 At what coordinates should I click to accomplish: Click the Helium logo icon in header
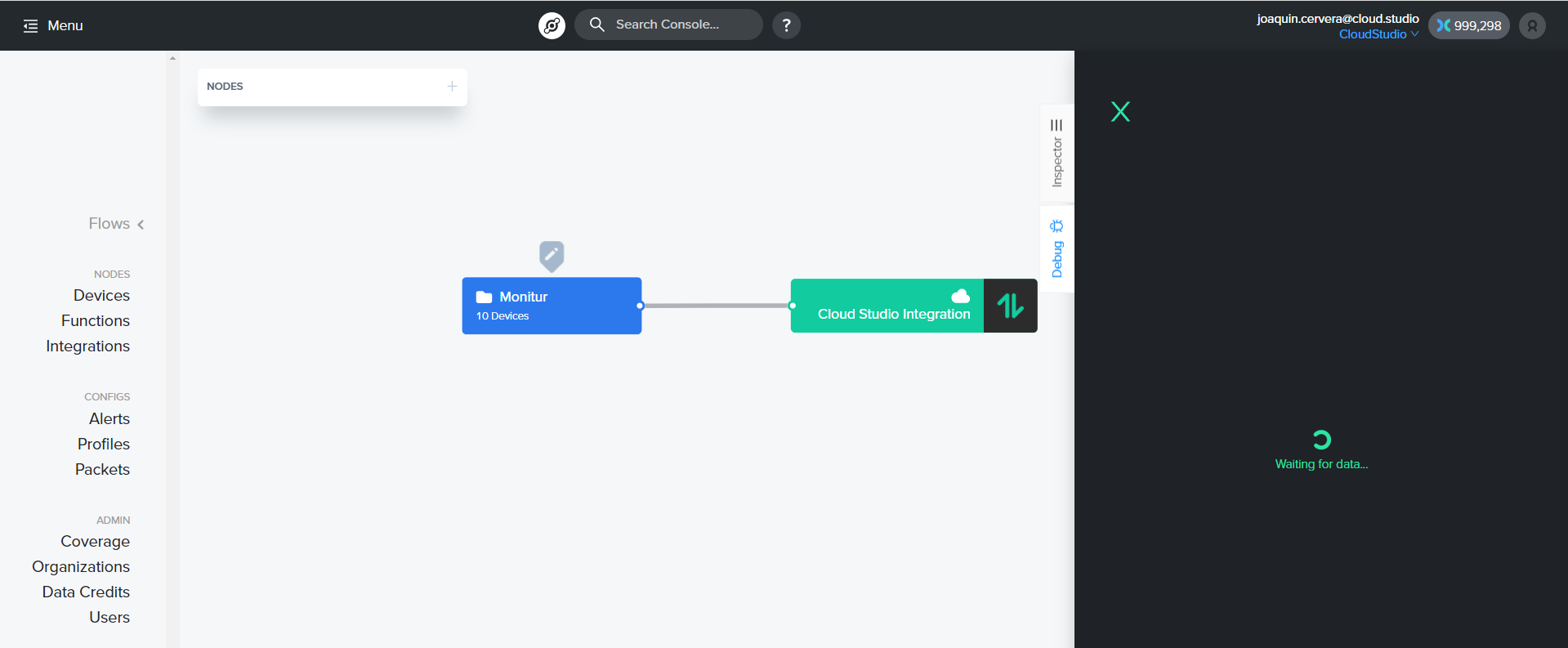click(x=552, y=25)
